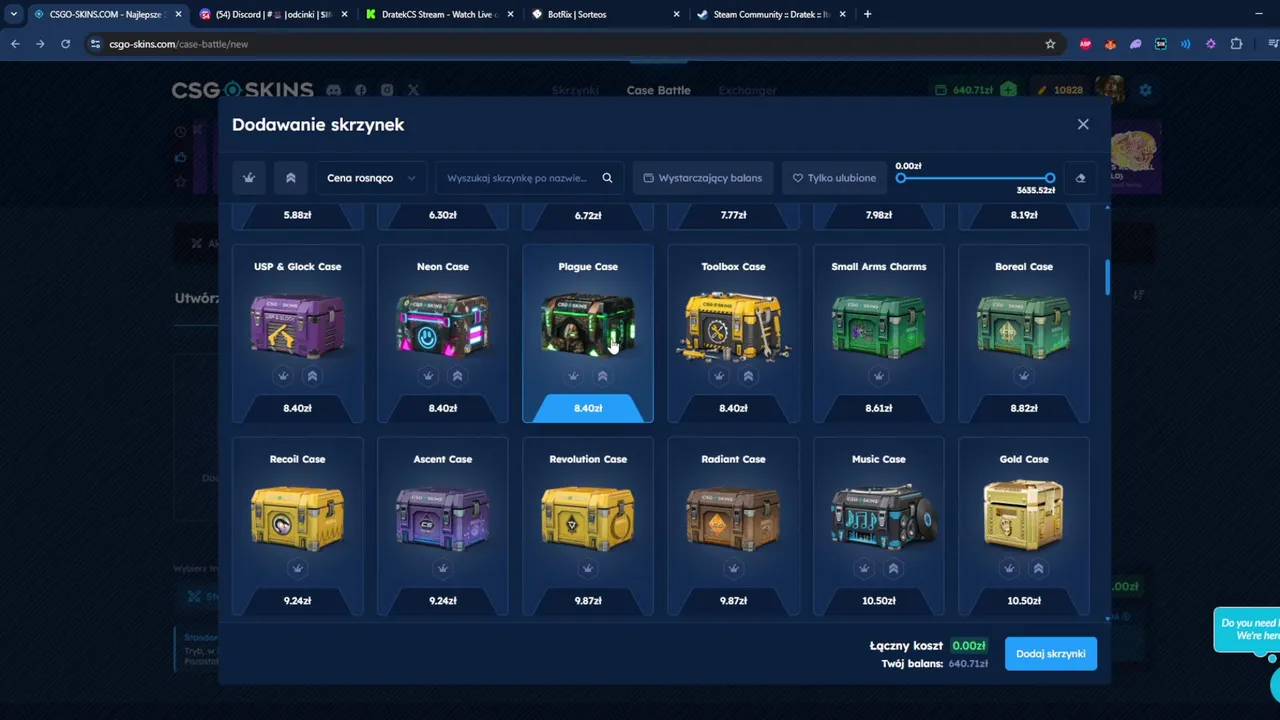Open the ABP extension icon
Screen dimensions: 1280x720
[1085, 44]
